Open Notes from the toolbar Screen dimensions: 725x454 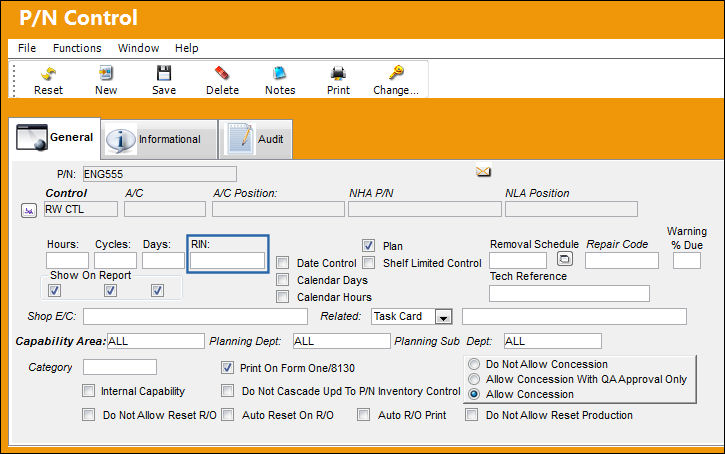280,73
